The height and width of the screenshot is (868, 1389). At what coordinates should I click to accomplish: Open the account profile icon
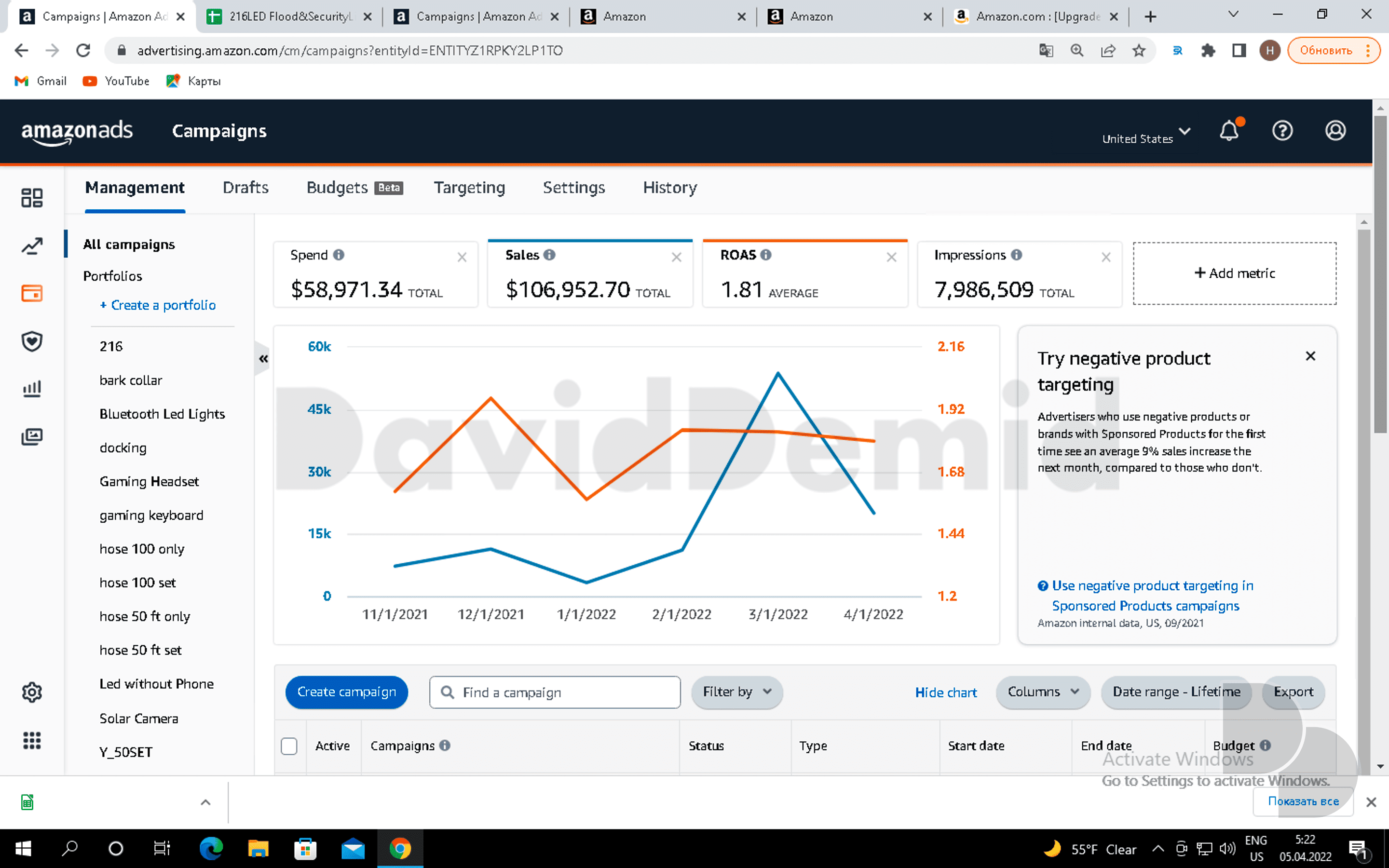(1335, 131)
